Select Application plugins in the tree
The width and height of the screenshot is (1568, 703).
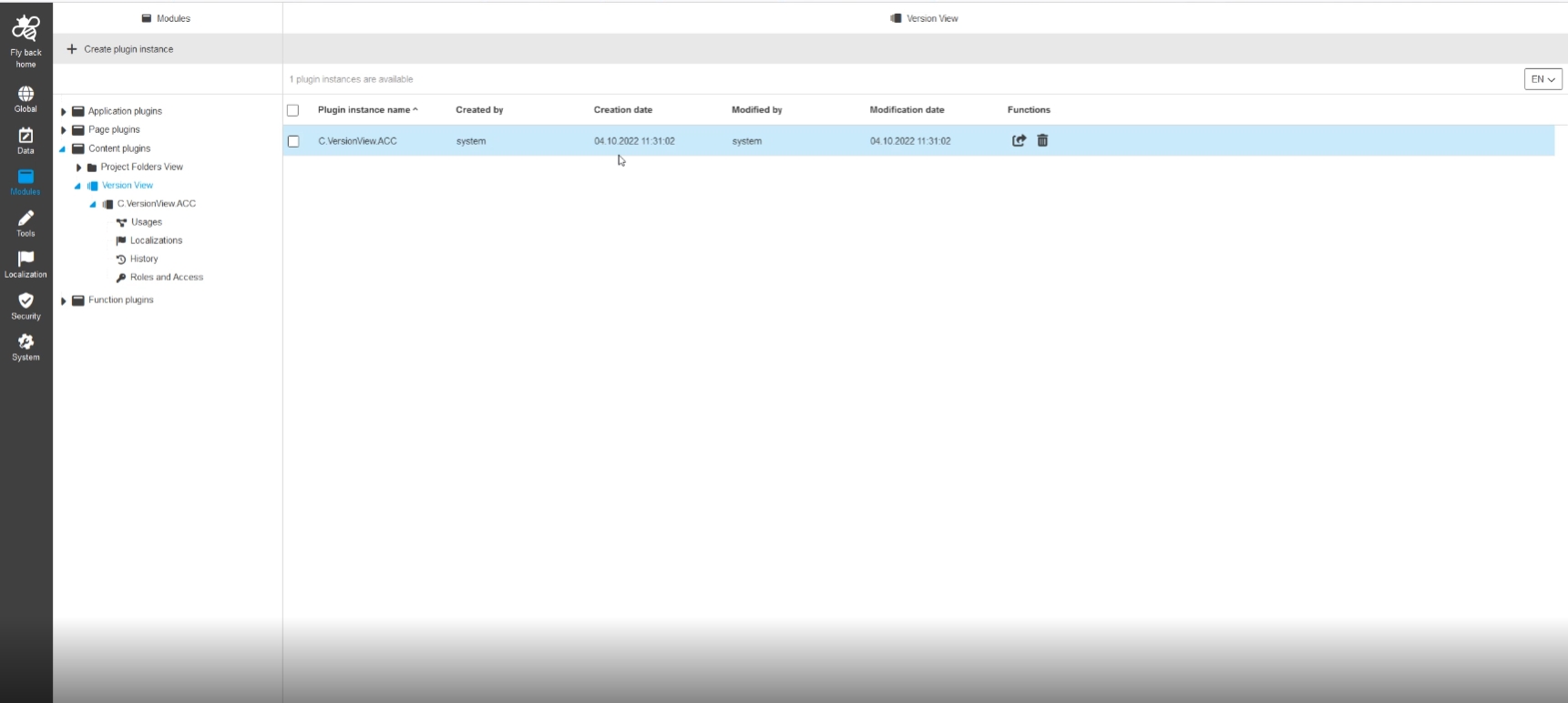click(125, 111)
